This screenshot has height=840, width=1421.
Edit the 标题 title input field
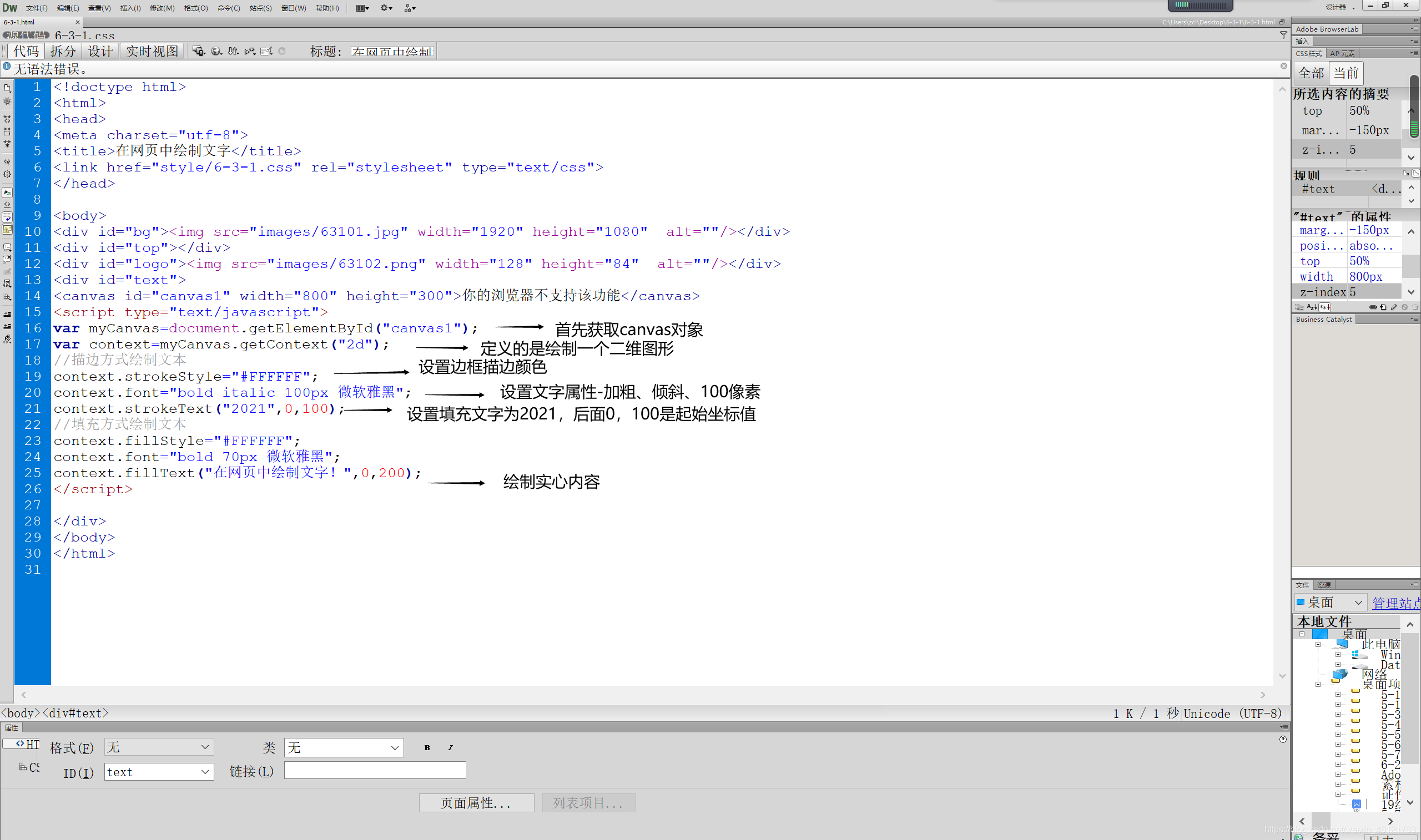[392, 52]
